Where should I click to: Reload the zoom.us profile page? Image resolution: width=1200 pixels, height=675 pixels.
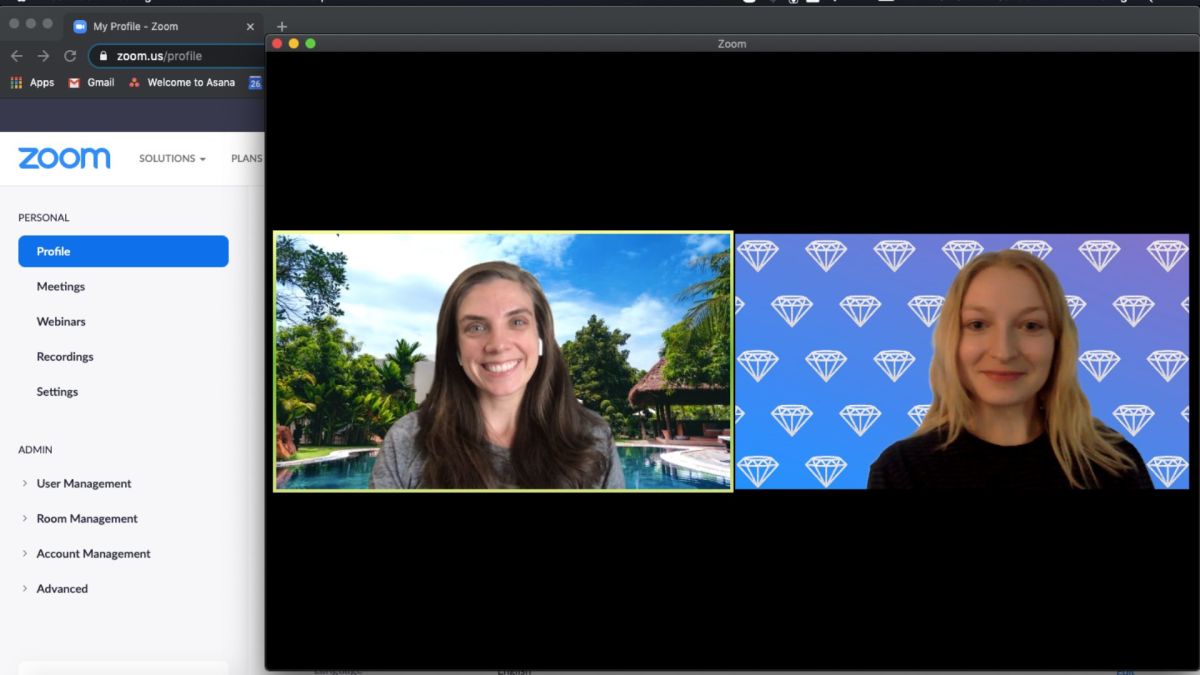(70, 56)
